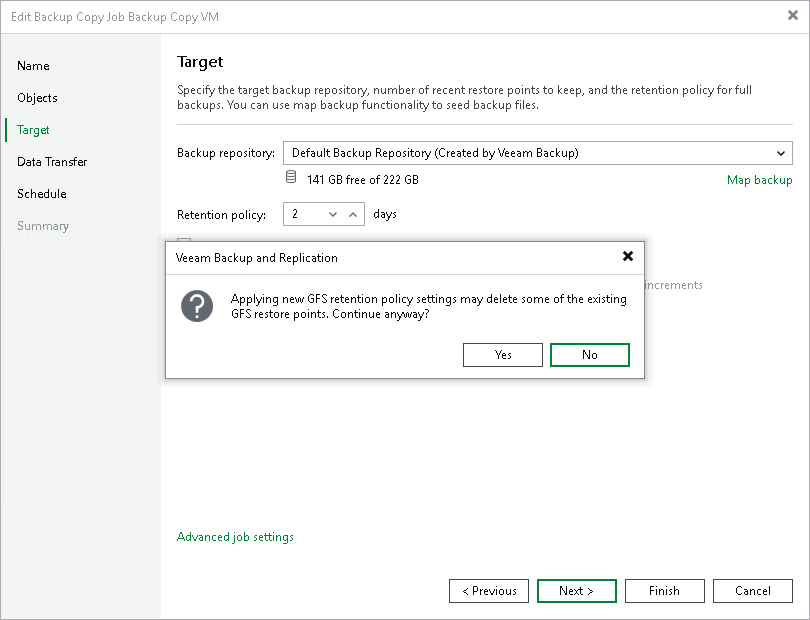Go to the Name step
This screenshot has height=620, width=810.
pos(33,66)
